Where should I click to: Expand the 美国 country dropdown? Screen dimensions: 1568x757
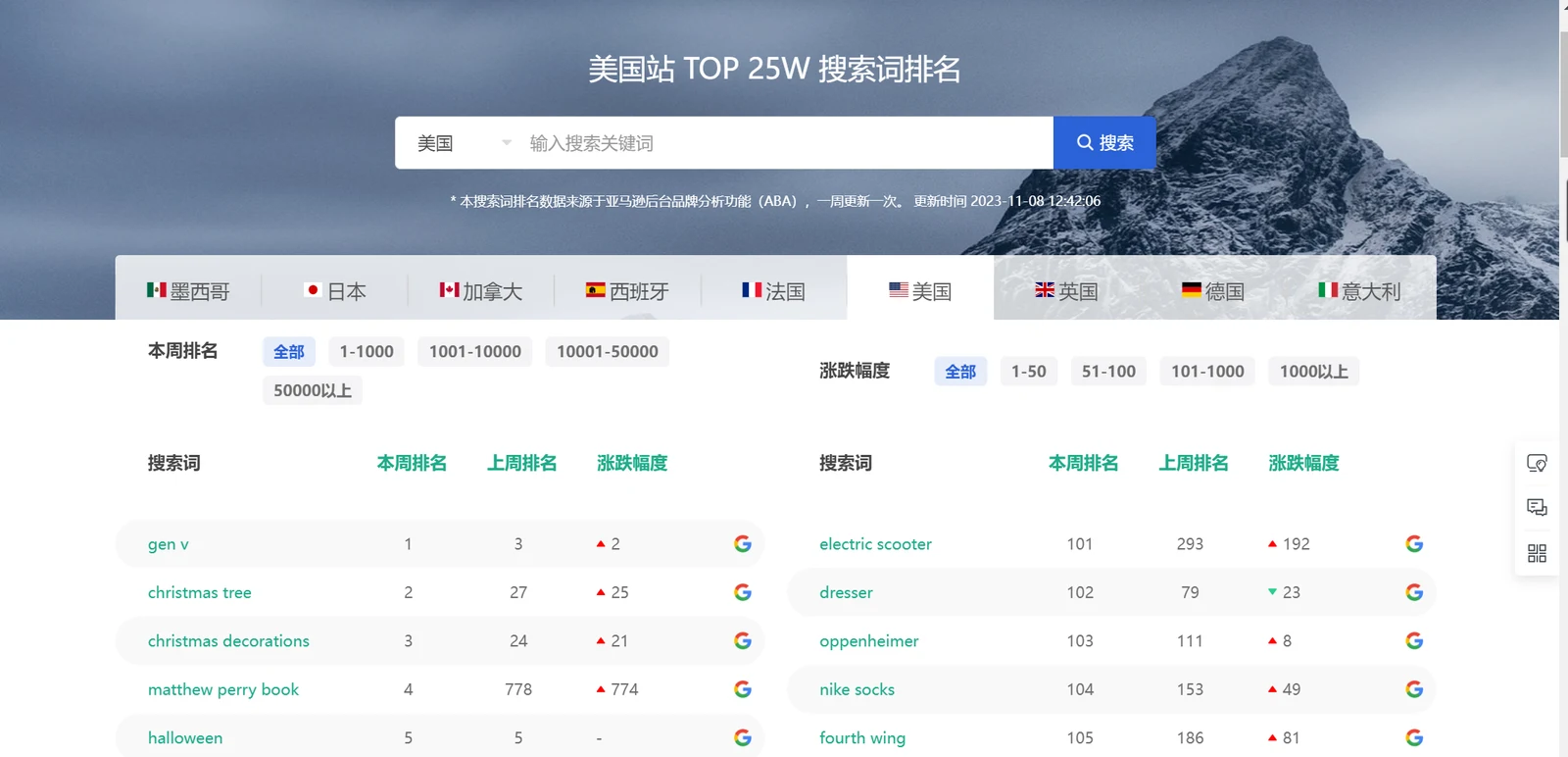click(x=463, y=143)
